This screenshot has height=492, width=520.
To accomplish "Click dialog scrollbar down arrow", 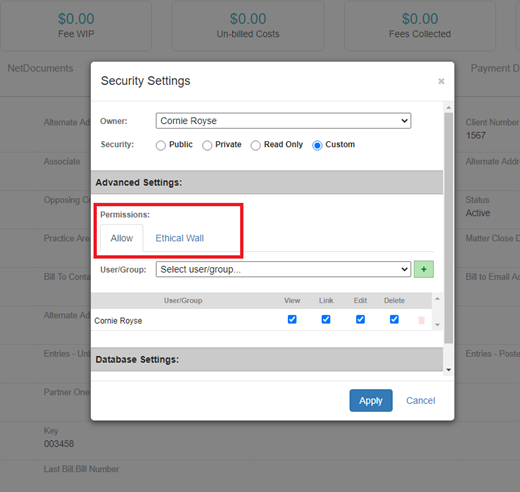I will click(x=449, y=370).
